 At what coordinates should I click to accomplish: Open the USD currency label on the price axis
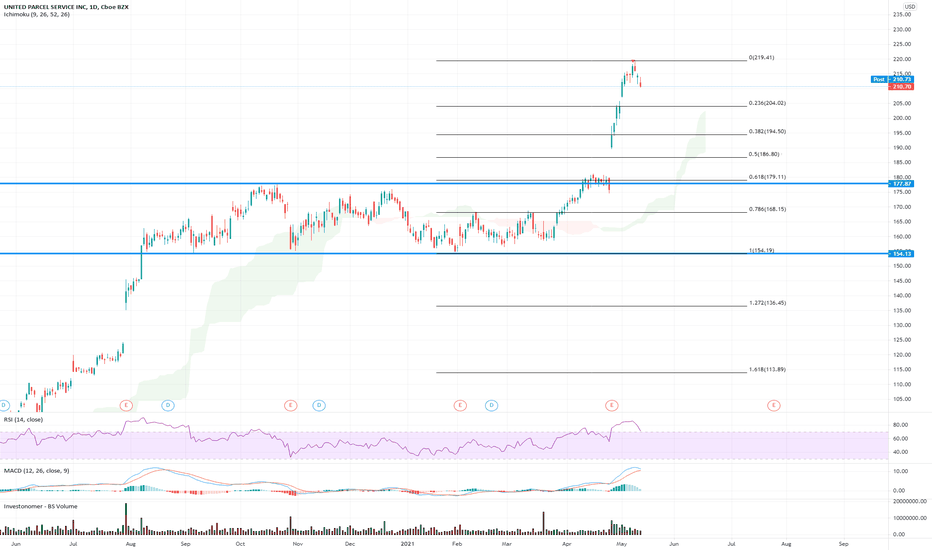909,7
